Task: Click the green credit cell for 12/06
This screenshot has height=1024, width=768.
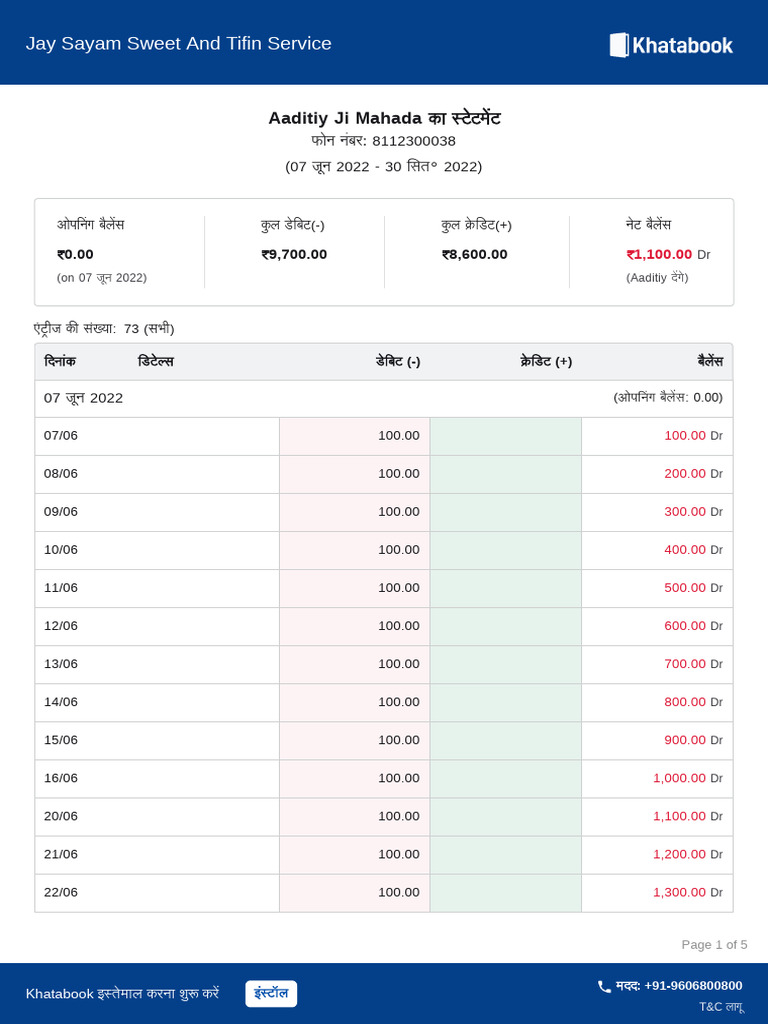Action: click(x=506, y=626)
